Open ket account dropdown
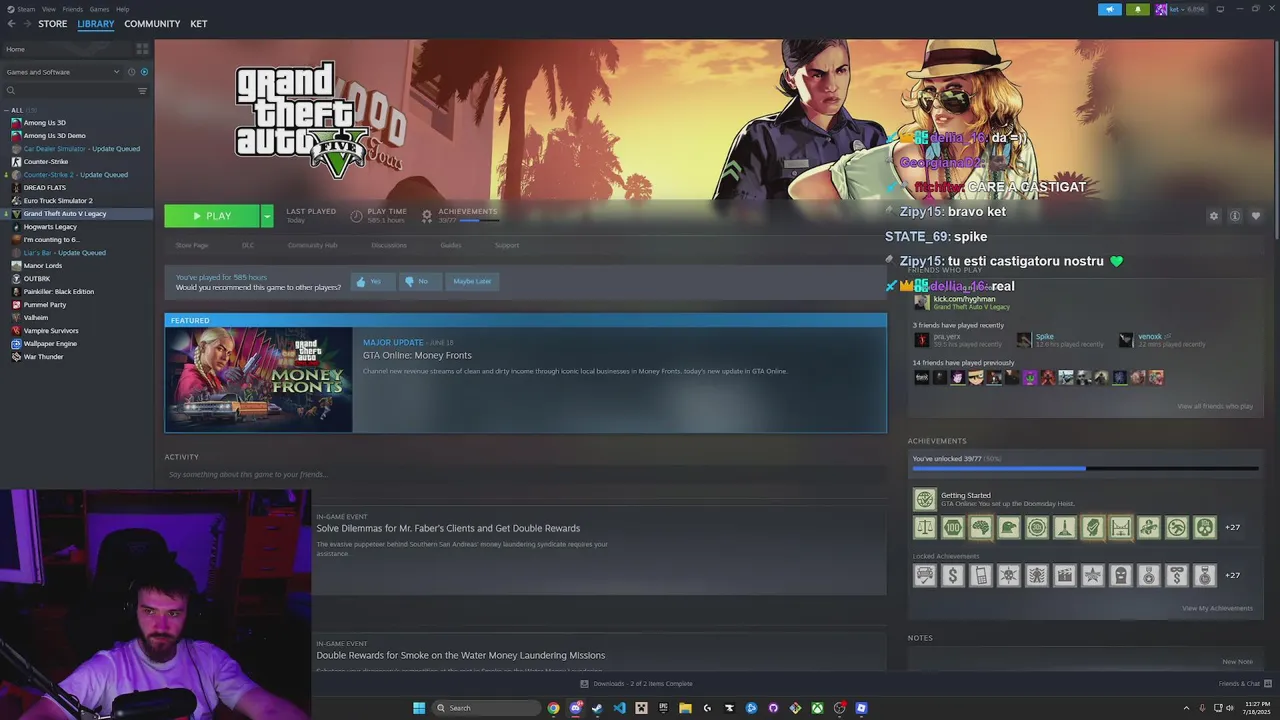This screenshot has height=720, width=1280. coord(1181,9)
